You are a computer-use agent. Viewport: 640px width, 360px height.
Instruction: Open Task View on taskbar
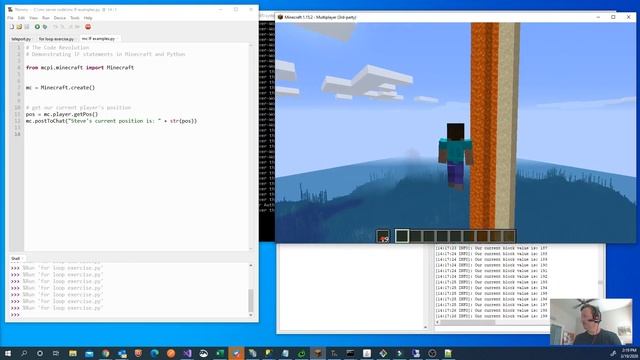tap(56, 353)
